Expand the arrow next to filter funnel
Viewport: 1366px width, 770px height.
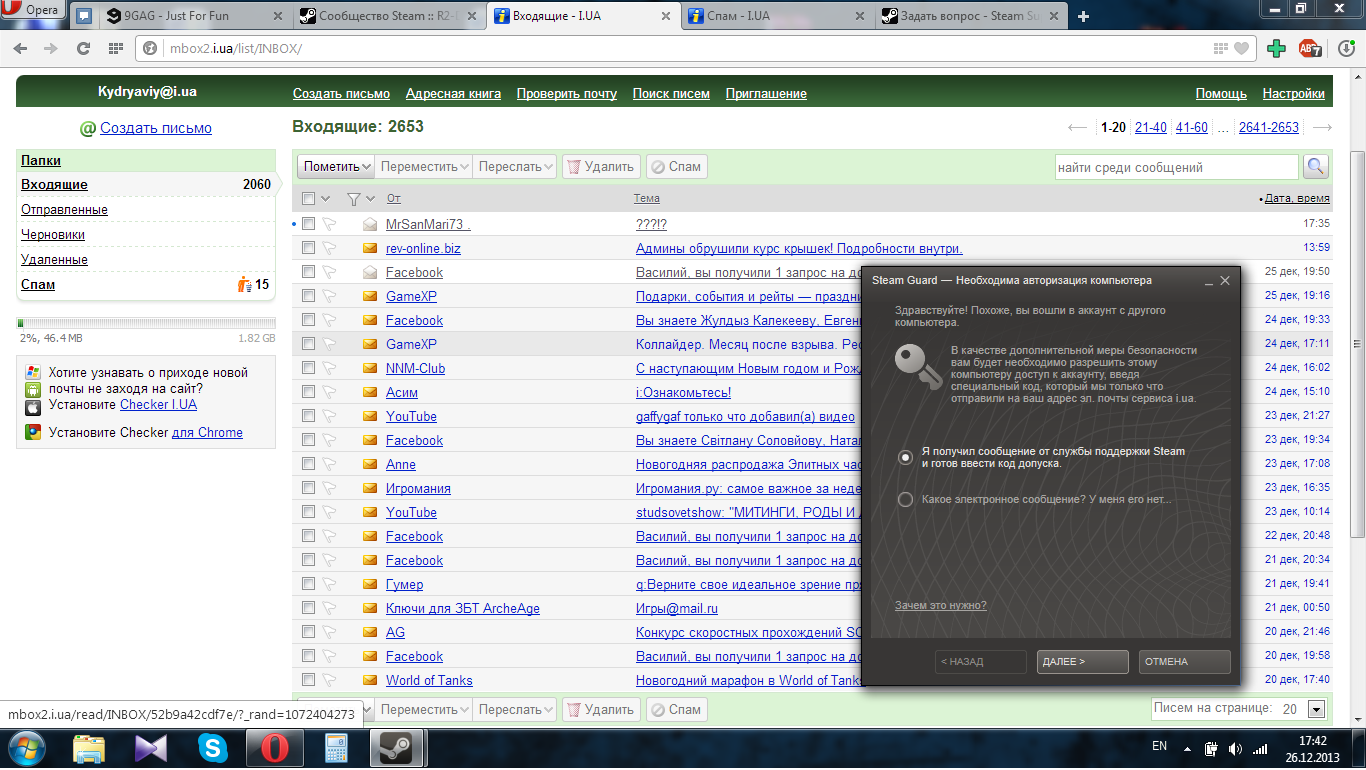coord(371,198)
